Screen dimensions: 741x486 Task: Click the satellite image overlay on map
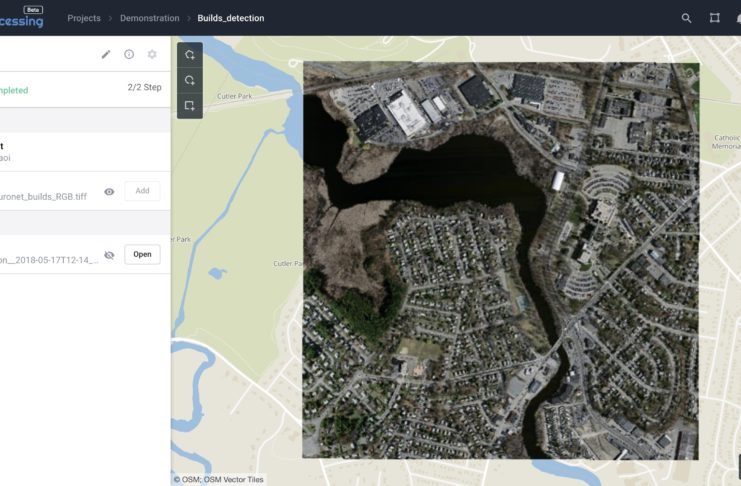tap(500, 260)
